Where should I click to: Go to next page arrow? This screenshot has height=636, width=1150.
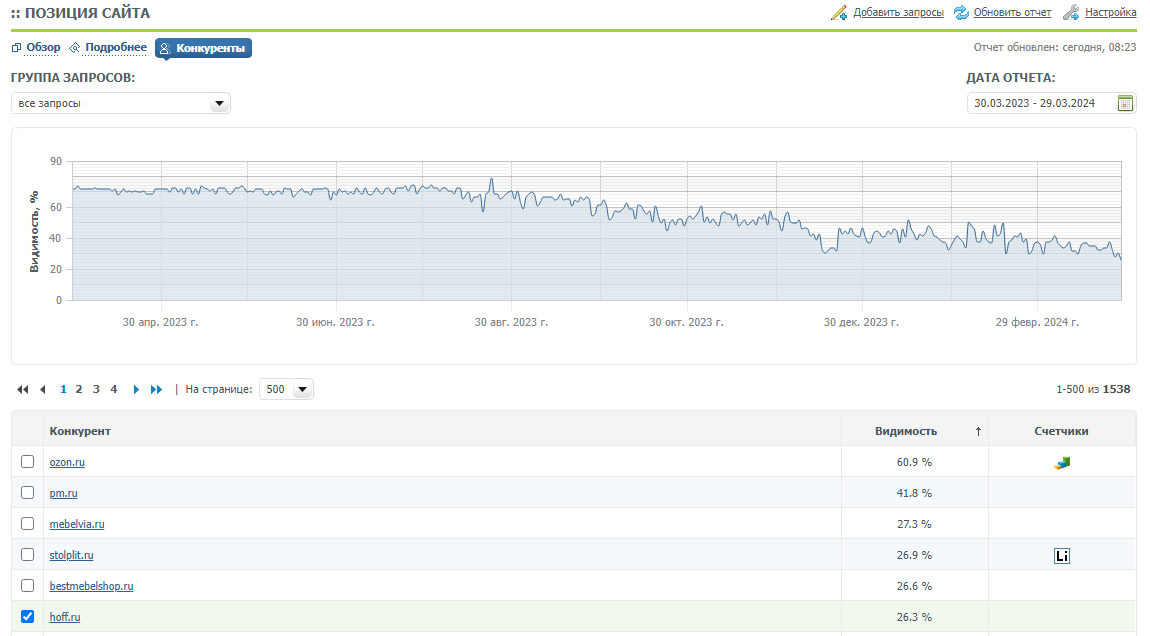(136, 390)
